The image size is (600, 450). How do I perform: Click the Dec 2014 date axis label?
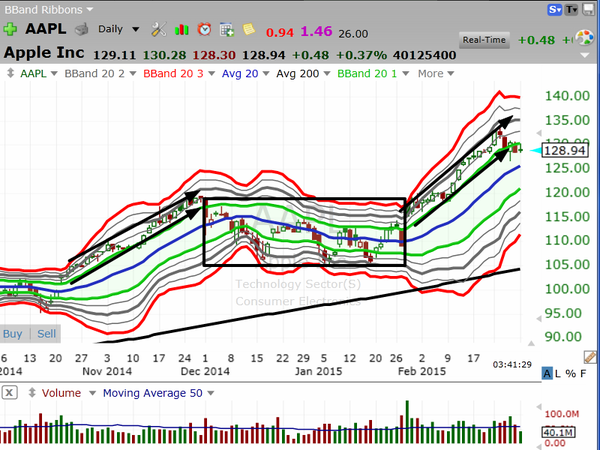(205, 371)
